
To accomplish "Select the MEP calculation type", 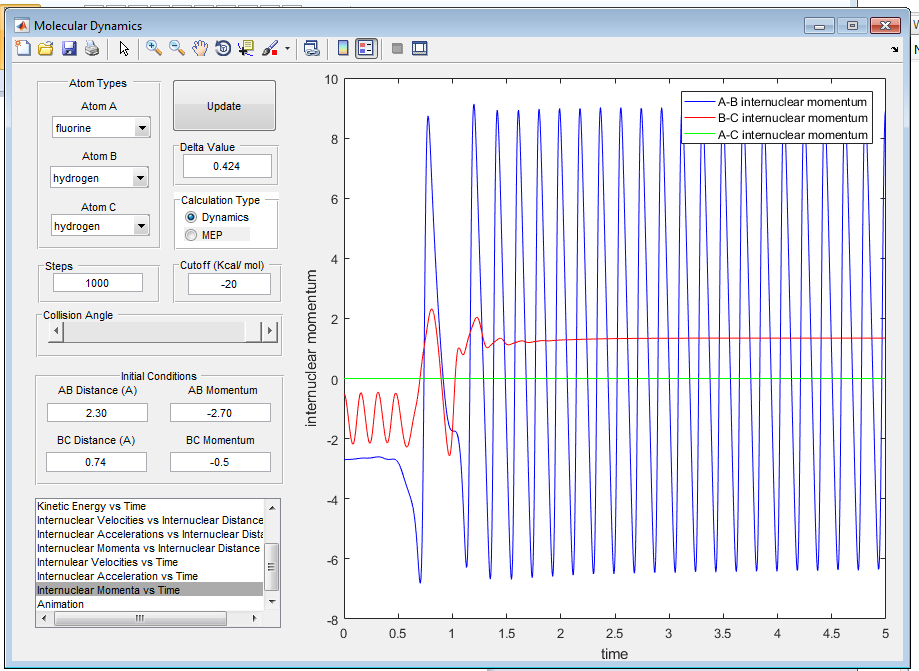I will 191,234.
